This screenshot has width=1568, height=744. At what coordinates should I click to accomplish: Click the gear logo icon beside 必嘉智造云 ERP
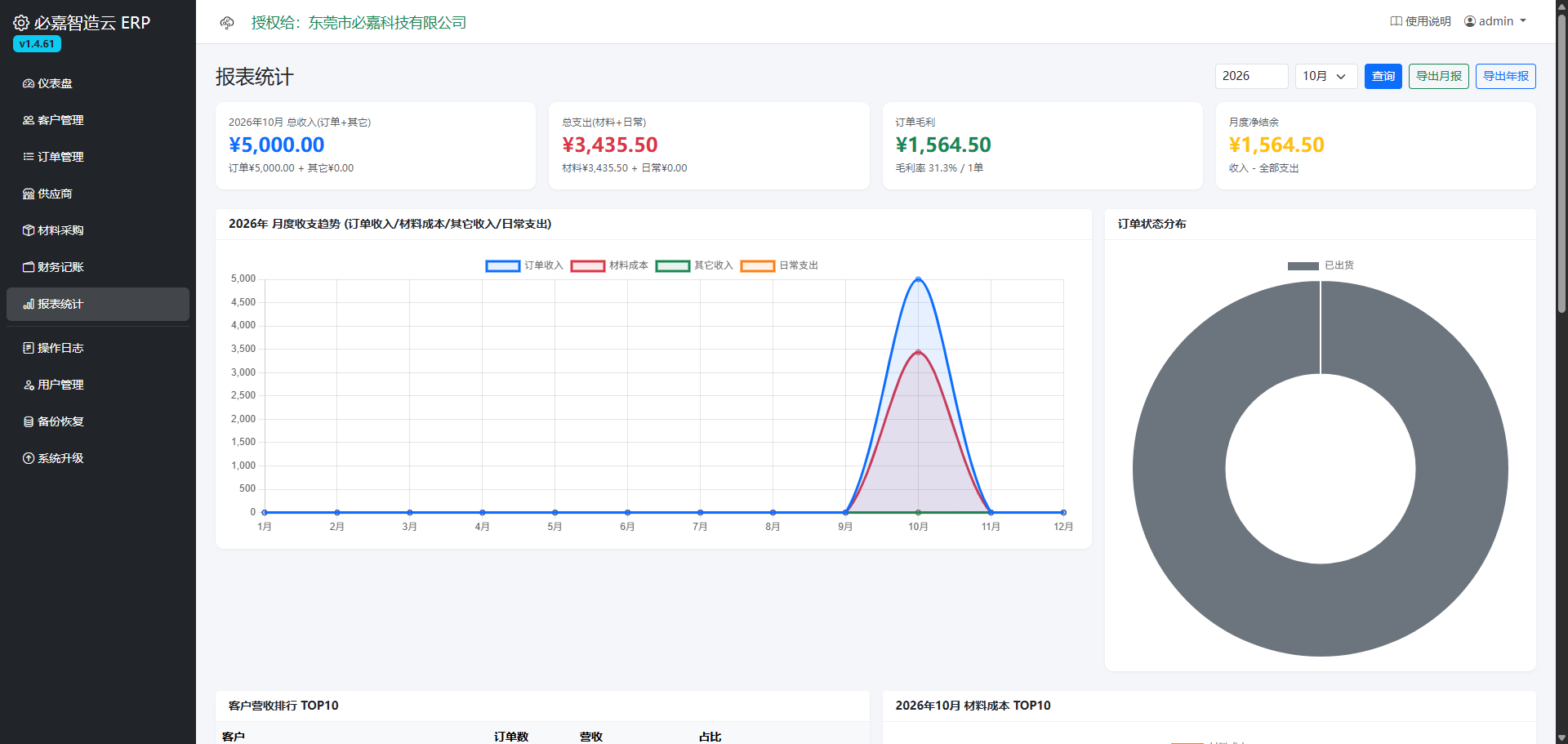[21, 23]
